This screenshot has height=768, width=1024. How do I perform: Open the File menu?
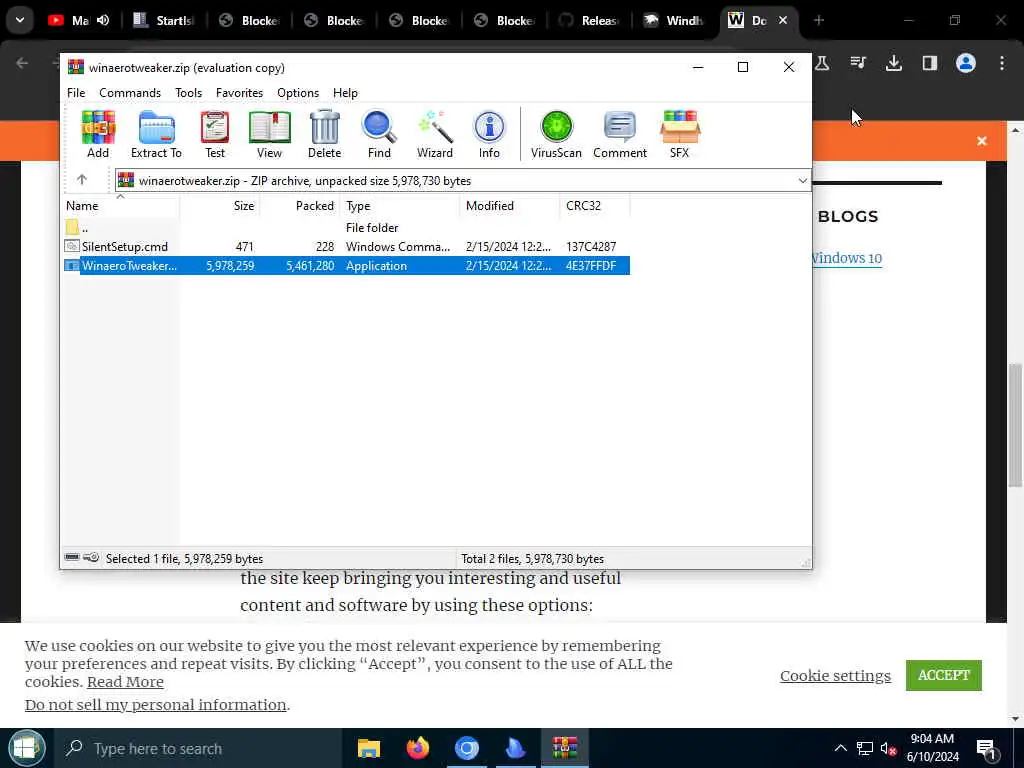tap(76, 93)
